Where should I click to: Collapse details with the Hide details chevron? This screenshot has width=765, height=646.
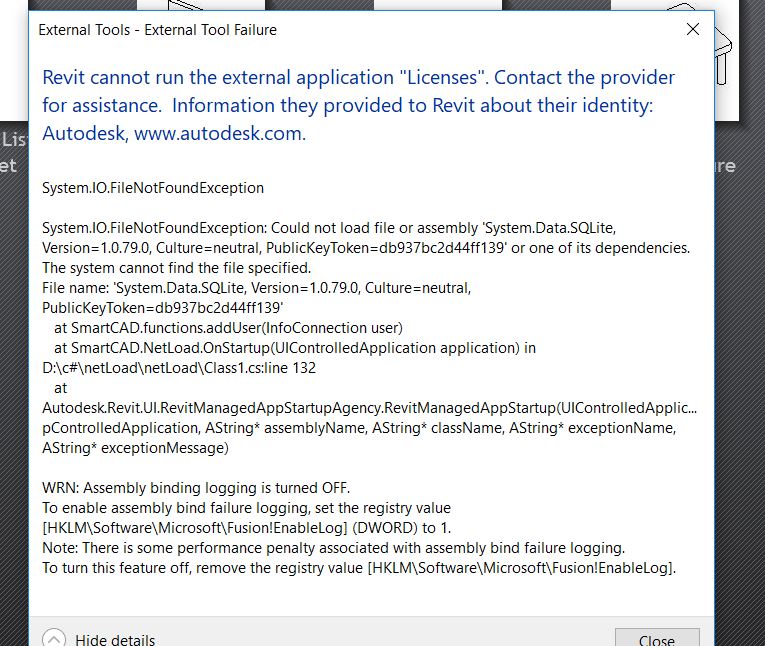tap(54, 638)
